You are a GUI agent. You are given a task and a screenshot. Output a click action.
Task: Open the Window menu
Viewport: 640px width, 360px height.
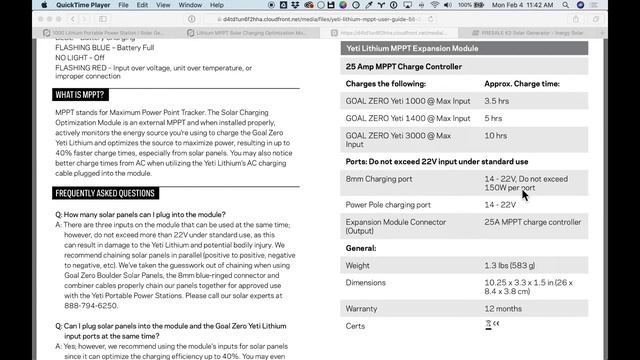point(190,5)
